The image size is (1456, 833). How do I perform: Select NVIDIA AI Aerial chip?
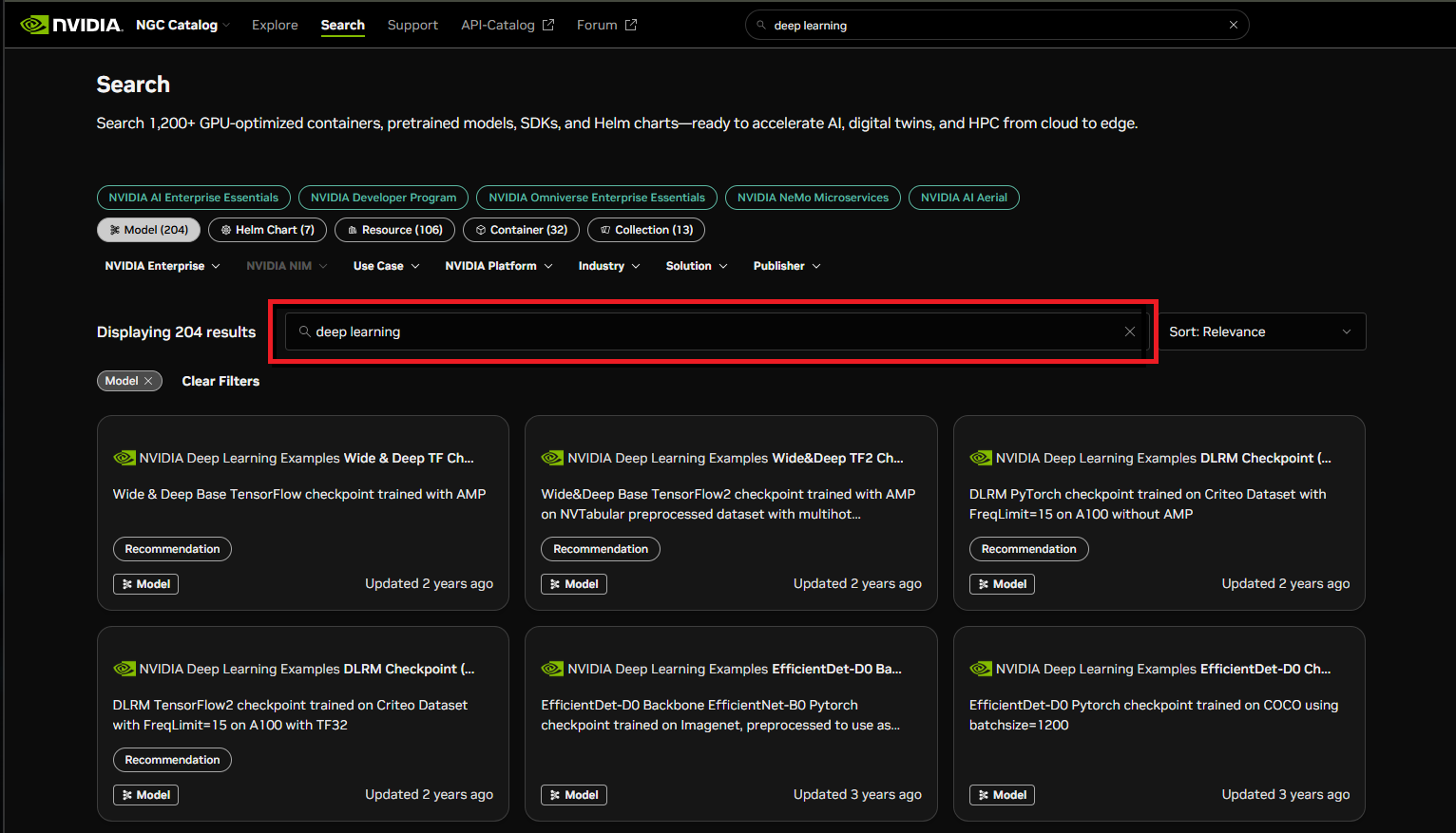pyautogui.click(x=964, y=198)
